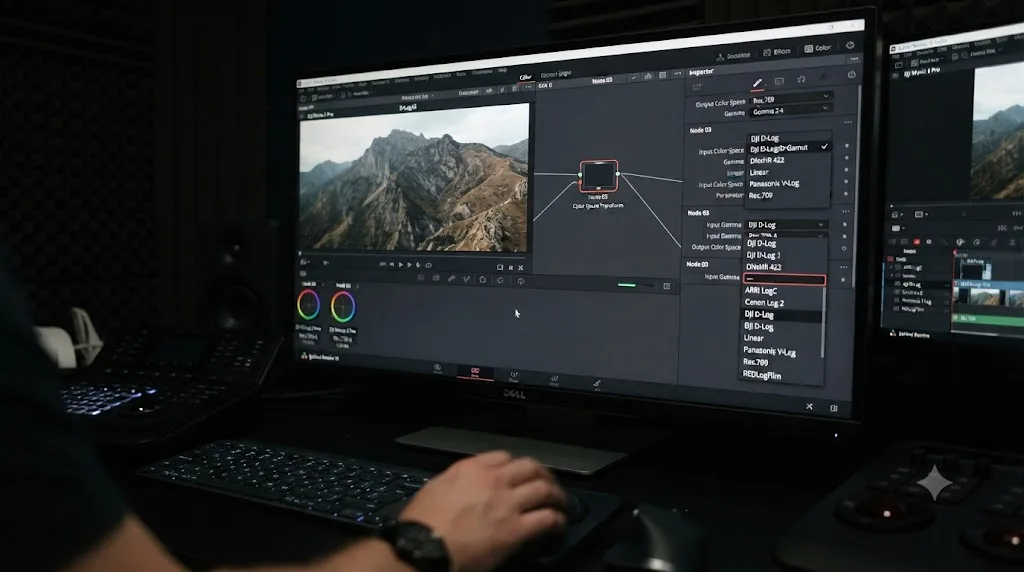Click the panel icon in the Inspector's bottom-right corner

coord(834,408)
